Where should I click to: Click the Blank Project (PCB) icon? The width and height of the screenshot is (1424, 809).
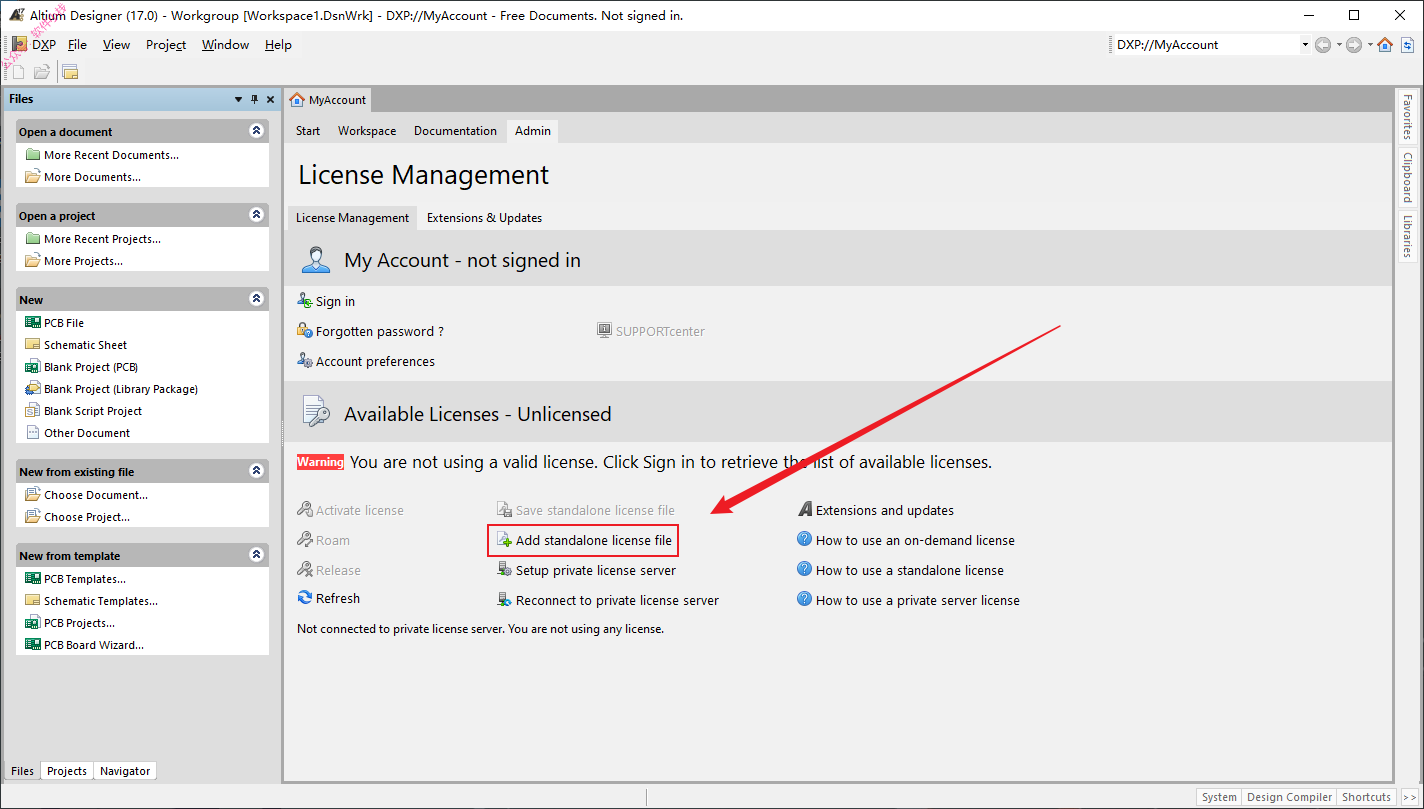(33, 367)
